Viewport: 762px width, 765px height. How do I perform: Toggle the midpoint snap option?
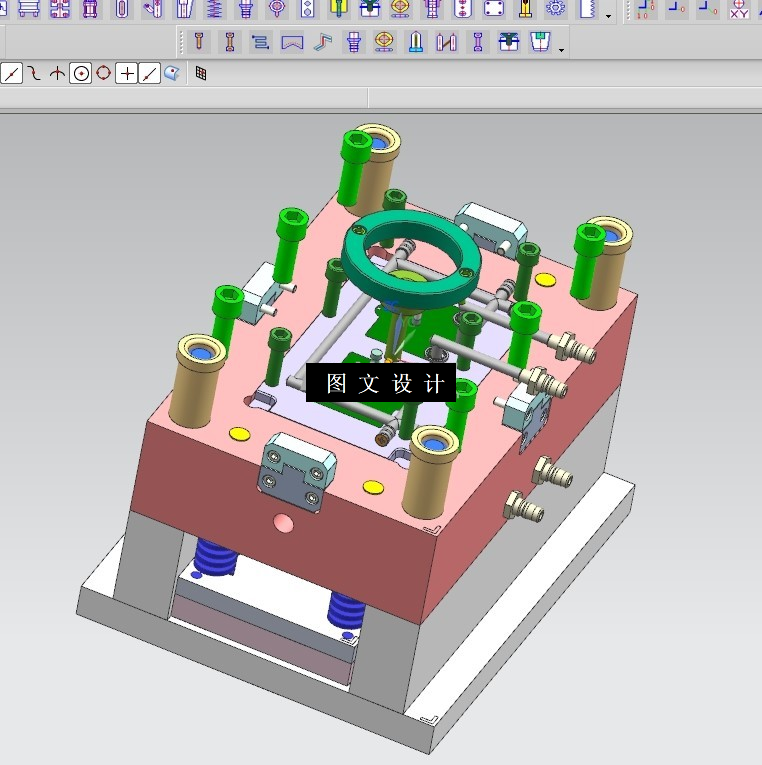tap(11, 74)
